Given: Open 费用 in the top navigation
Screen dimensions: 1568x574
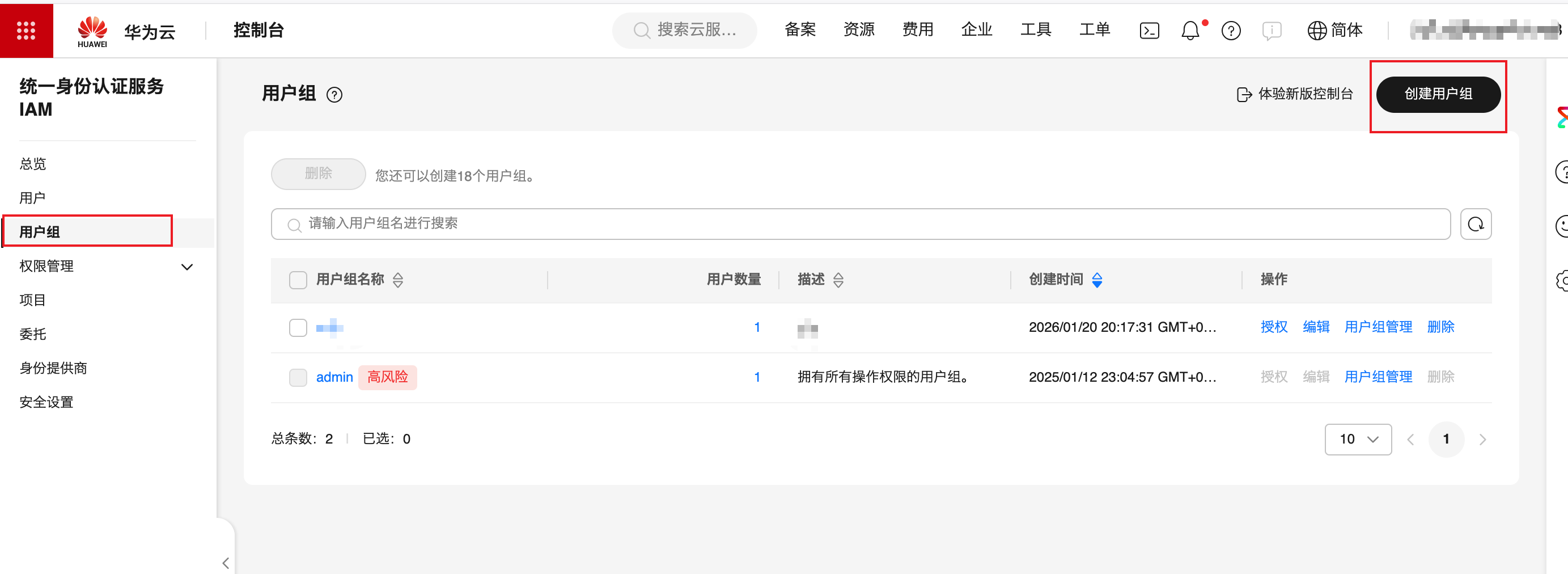Looking at the screenshot, I should click(x=917, y=30).
